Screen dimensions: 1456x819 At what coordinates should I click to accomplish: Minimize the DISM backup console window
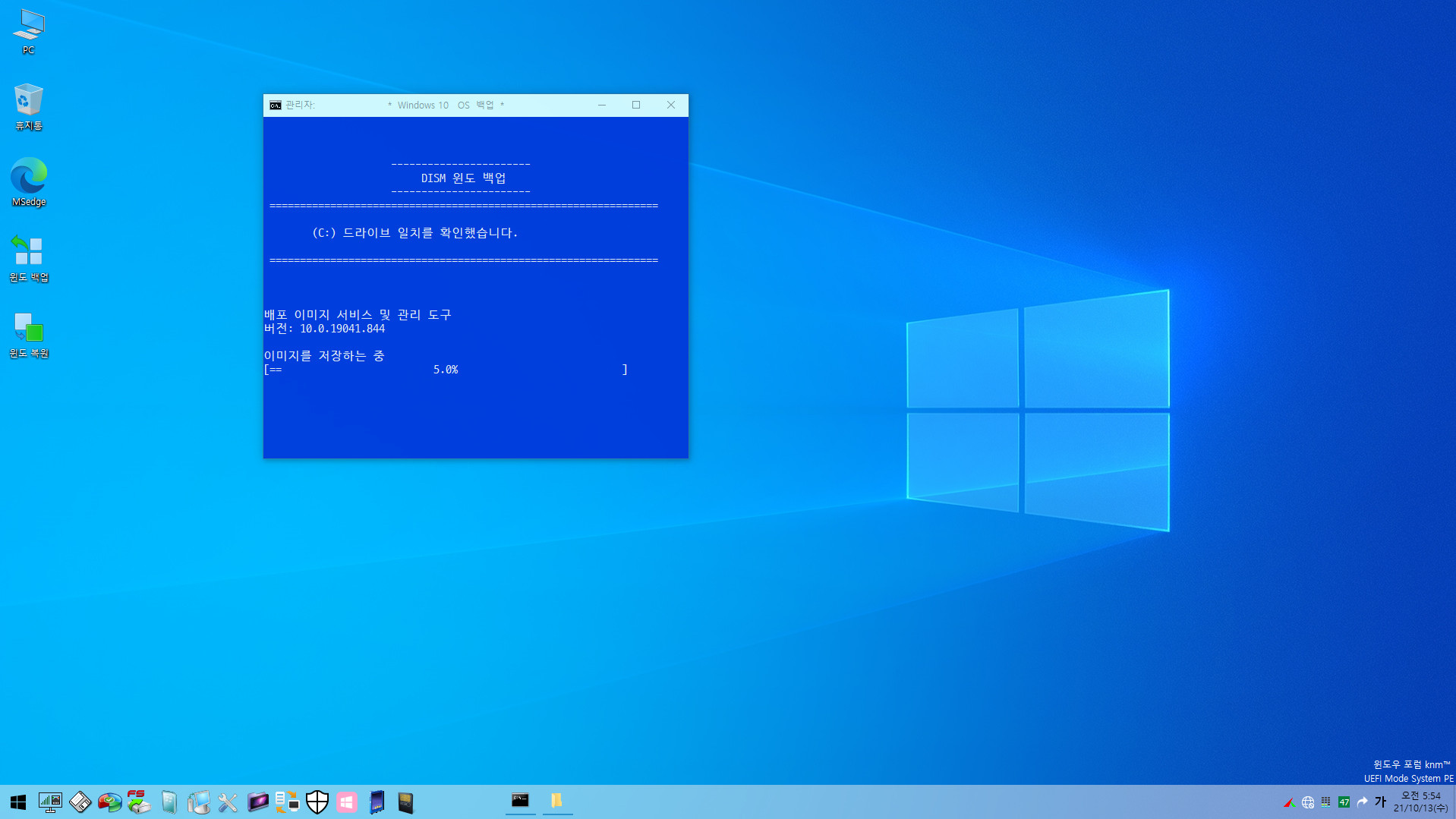pyautogui.click(x=601, y=106)
